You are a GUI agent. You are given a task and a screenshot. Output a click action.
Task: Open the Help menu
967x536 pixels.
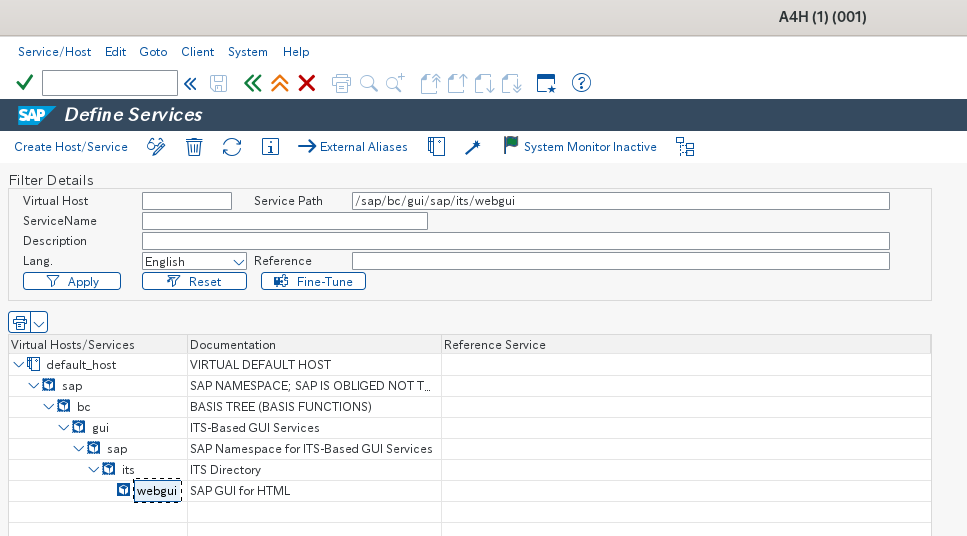coord(296,52)
